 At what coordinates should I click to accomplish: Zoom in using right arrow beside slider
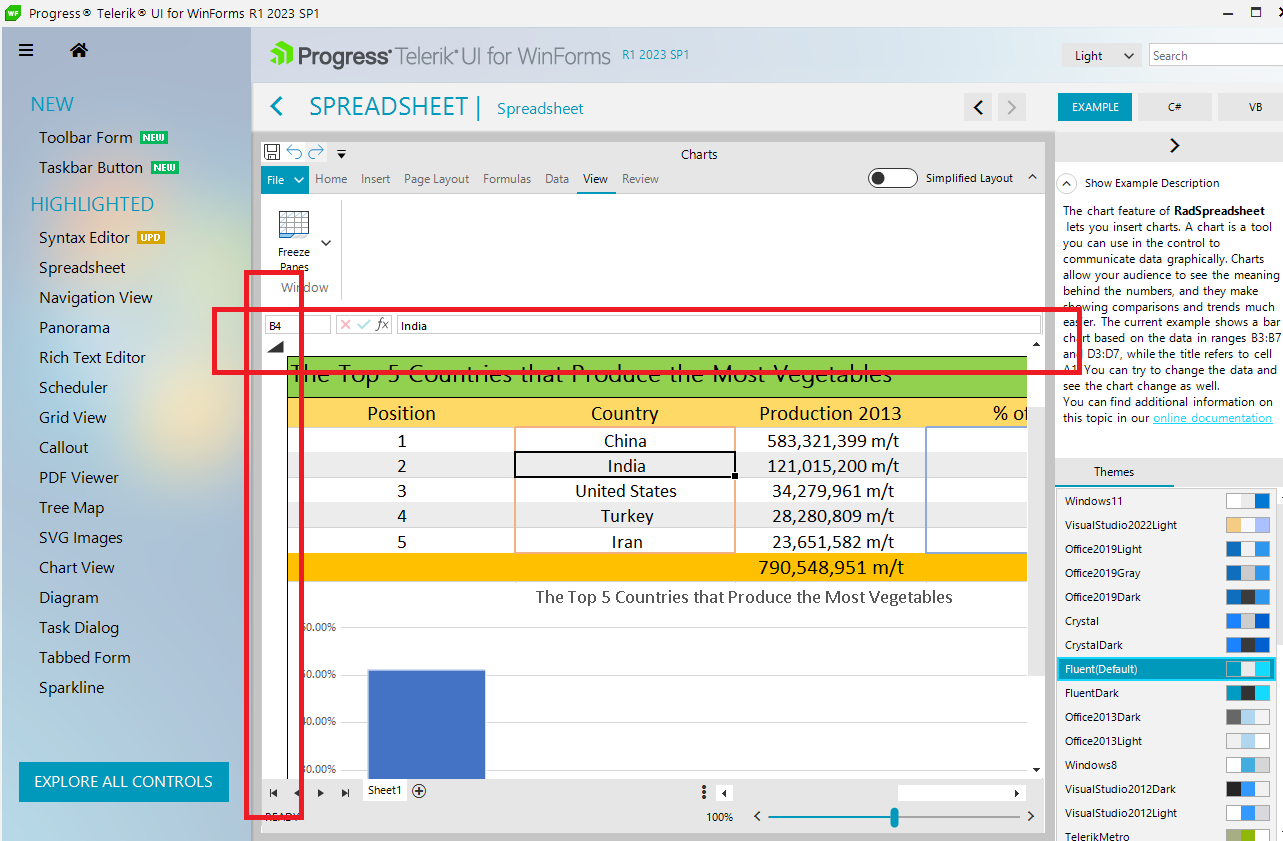pos(1031,817)
